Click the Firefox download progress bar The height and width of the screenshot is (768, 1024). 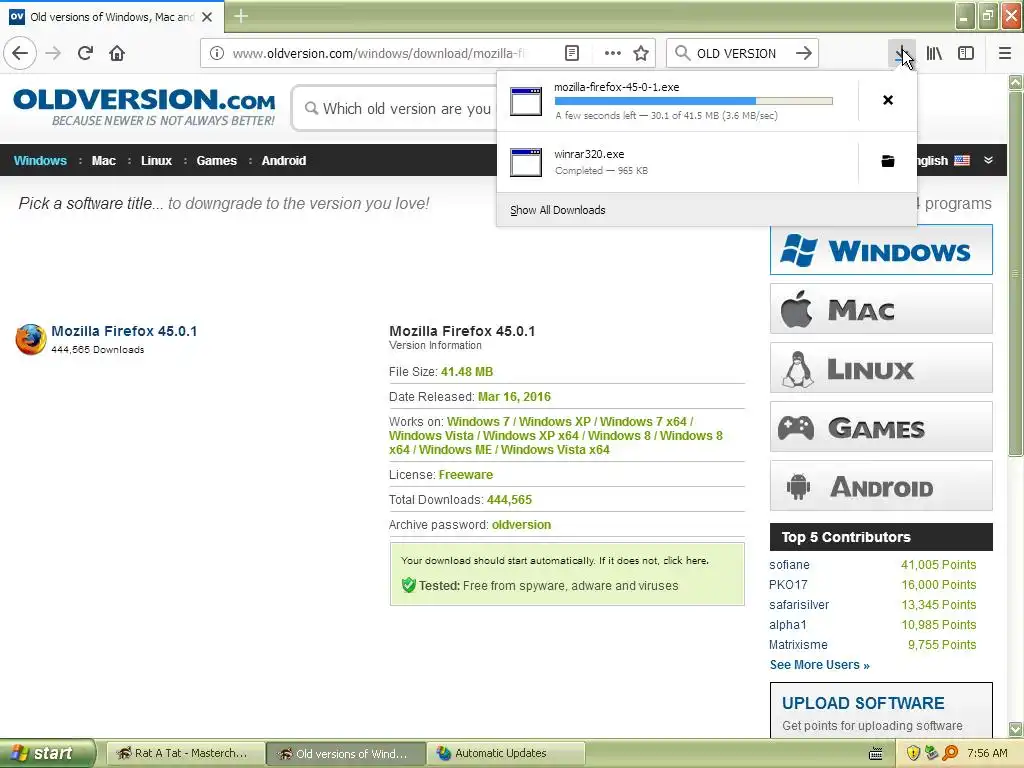click(694, 101)
